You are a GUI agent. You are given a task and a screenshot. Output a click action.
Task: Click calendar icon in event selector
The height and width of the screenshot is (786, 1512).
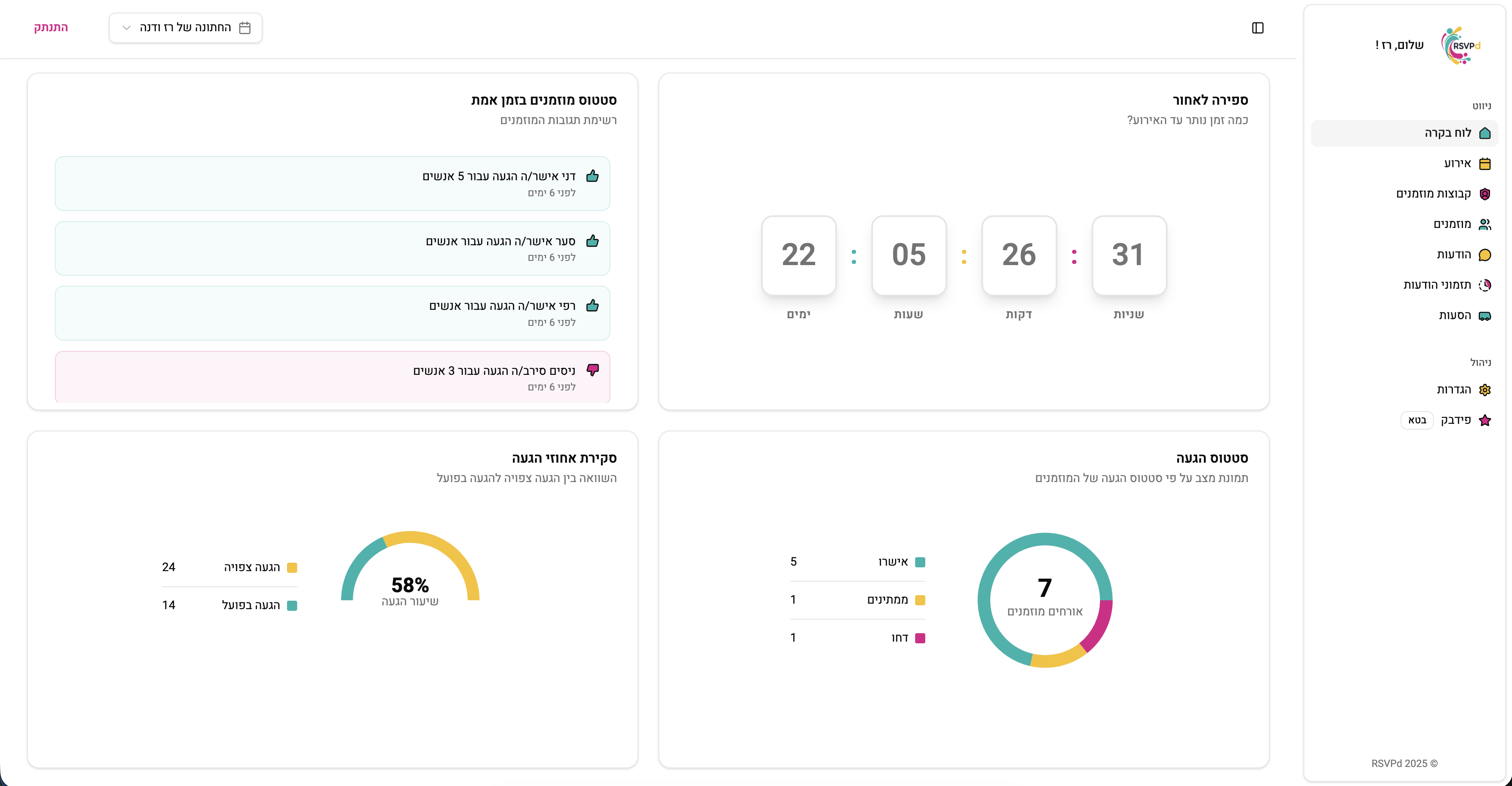[x=245, y=28]
